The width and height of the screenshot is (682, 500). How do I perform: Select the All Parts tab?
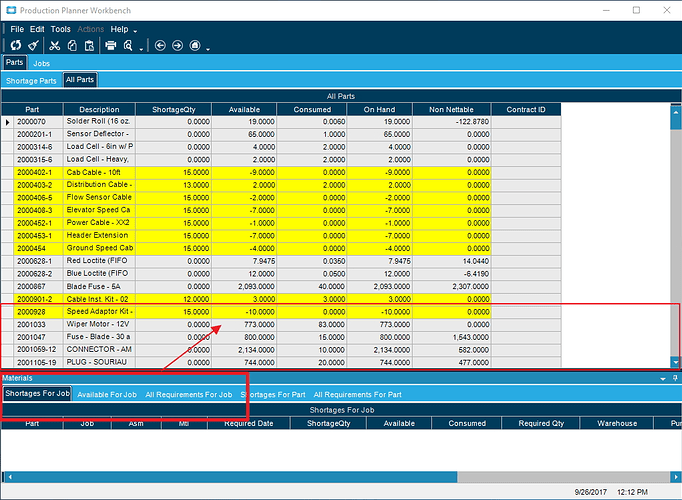click(x=80, y=80)
